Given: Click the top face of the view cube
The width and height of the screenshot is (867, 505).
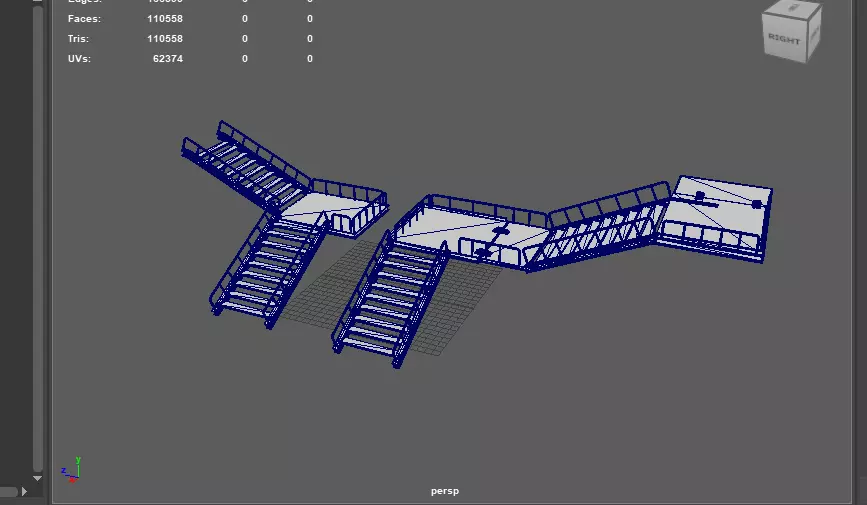Looking at the screenshot, I should coord(794,7).
